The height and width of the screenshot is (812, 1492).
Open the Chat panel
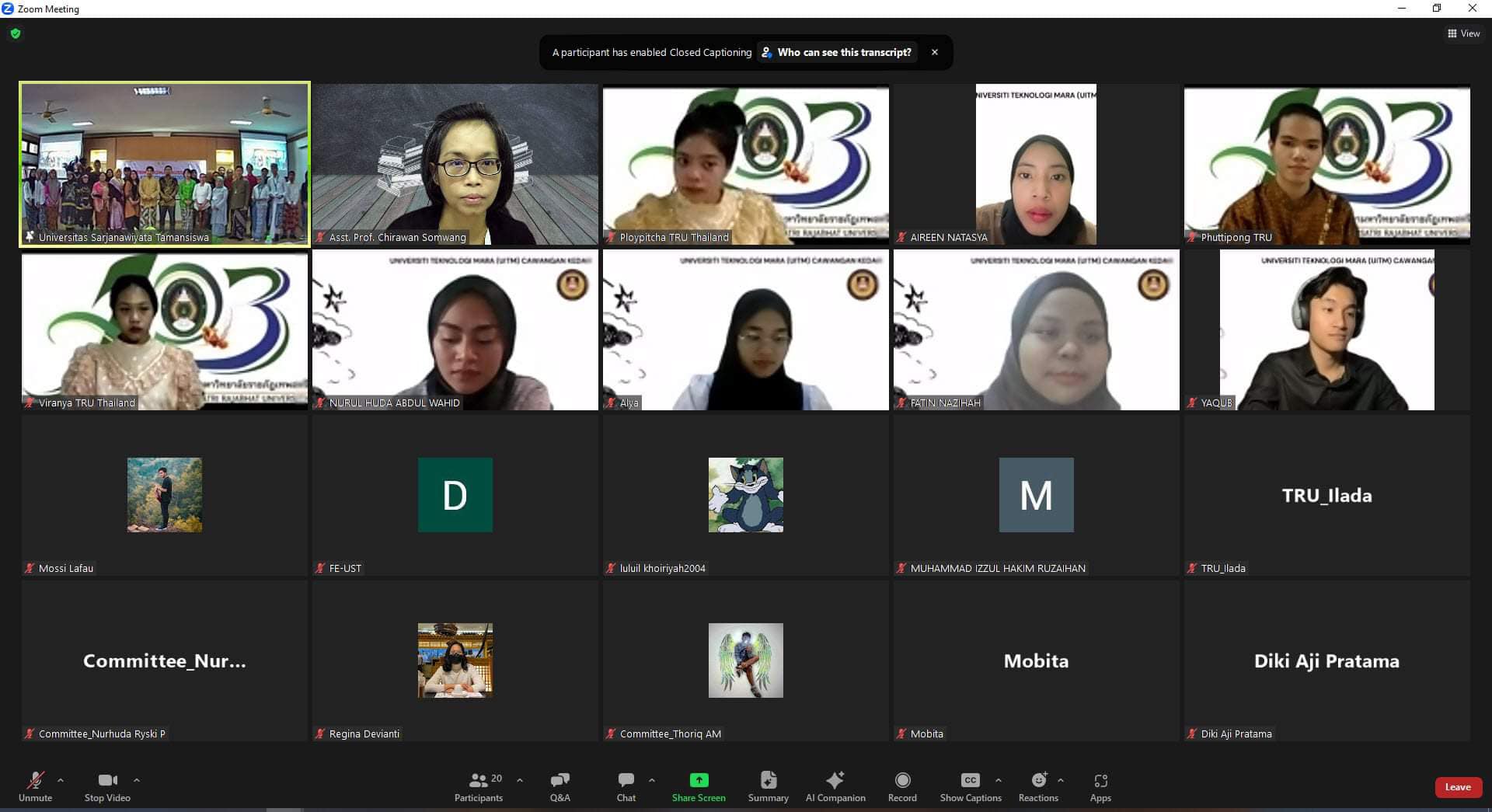[x=626, y=786]
